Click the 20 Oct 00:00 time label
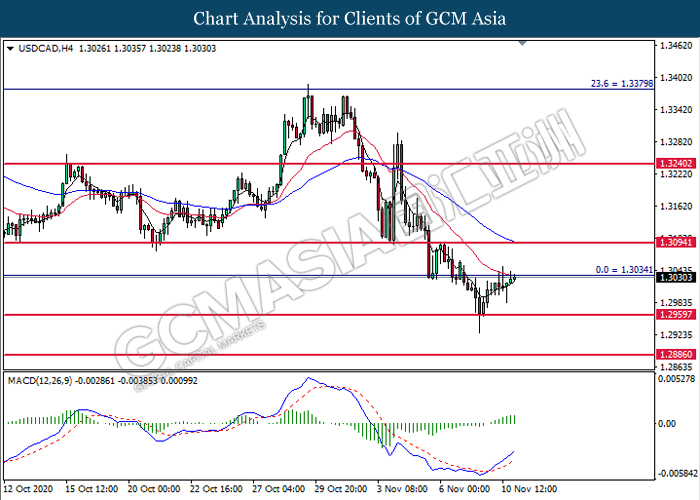 (153, 490)
